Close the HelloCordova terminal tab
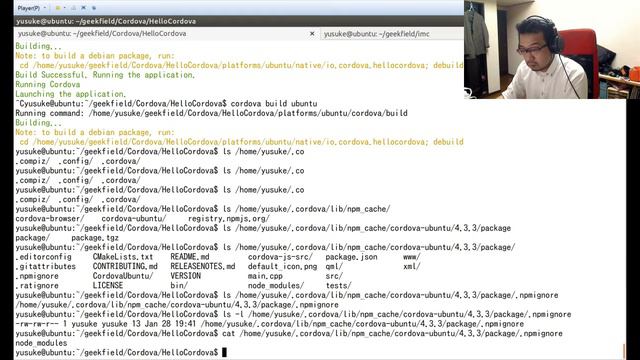The width and height of the screenshot is (640, 360). pos(312,34)
